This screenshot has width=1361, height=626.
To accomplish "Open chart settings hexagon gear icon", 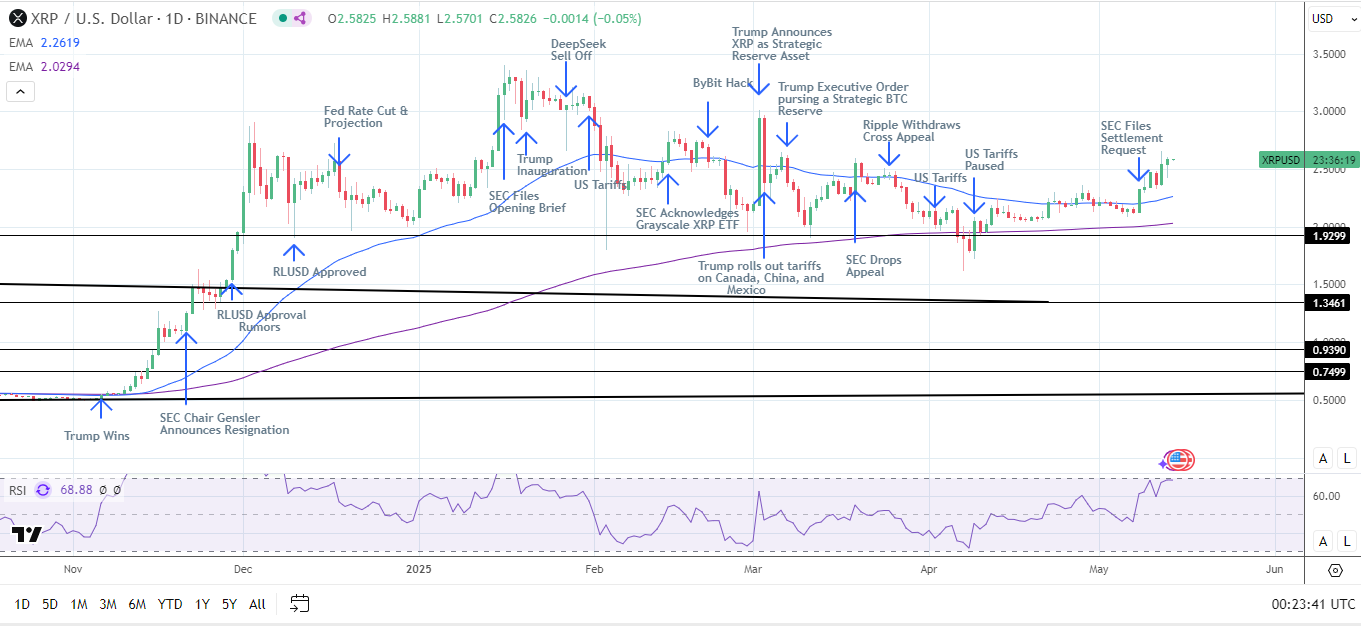I will [x=1335, y=570].
